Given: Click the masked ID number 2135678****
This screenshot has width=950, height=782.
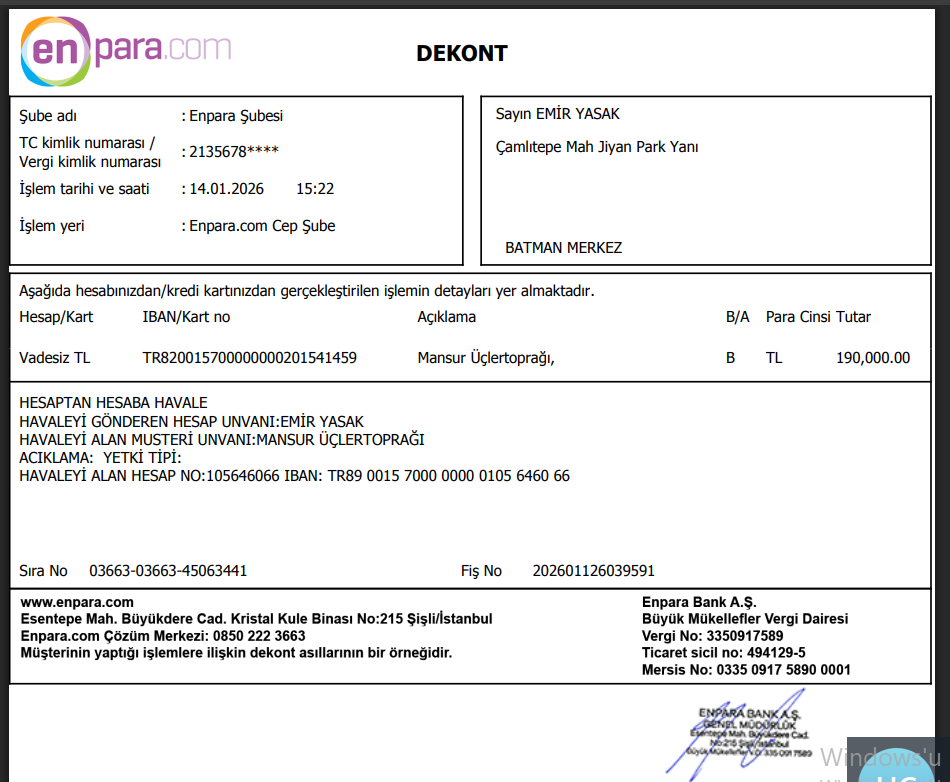Looking at the screenshot, I should (234, 151).
